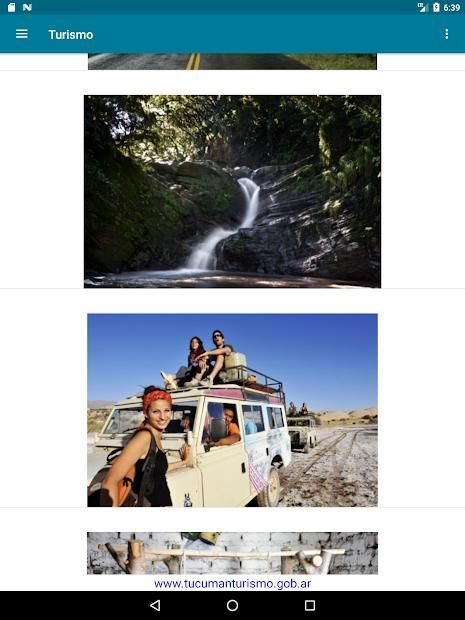Tap the signal strength icon
The width and height of the screenshot is (465, 620).
423,7
